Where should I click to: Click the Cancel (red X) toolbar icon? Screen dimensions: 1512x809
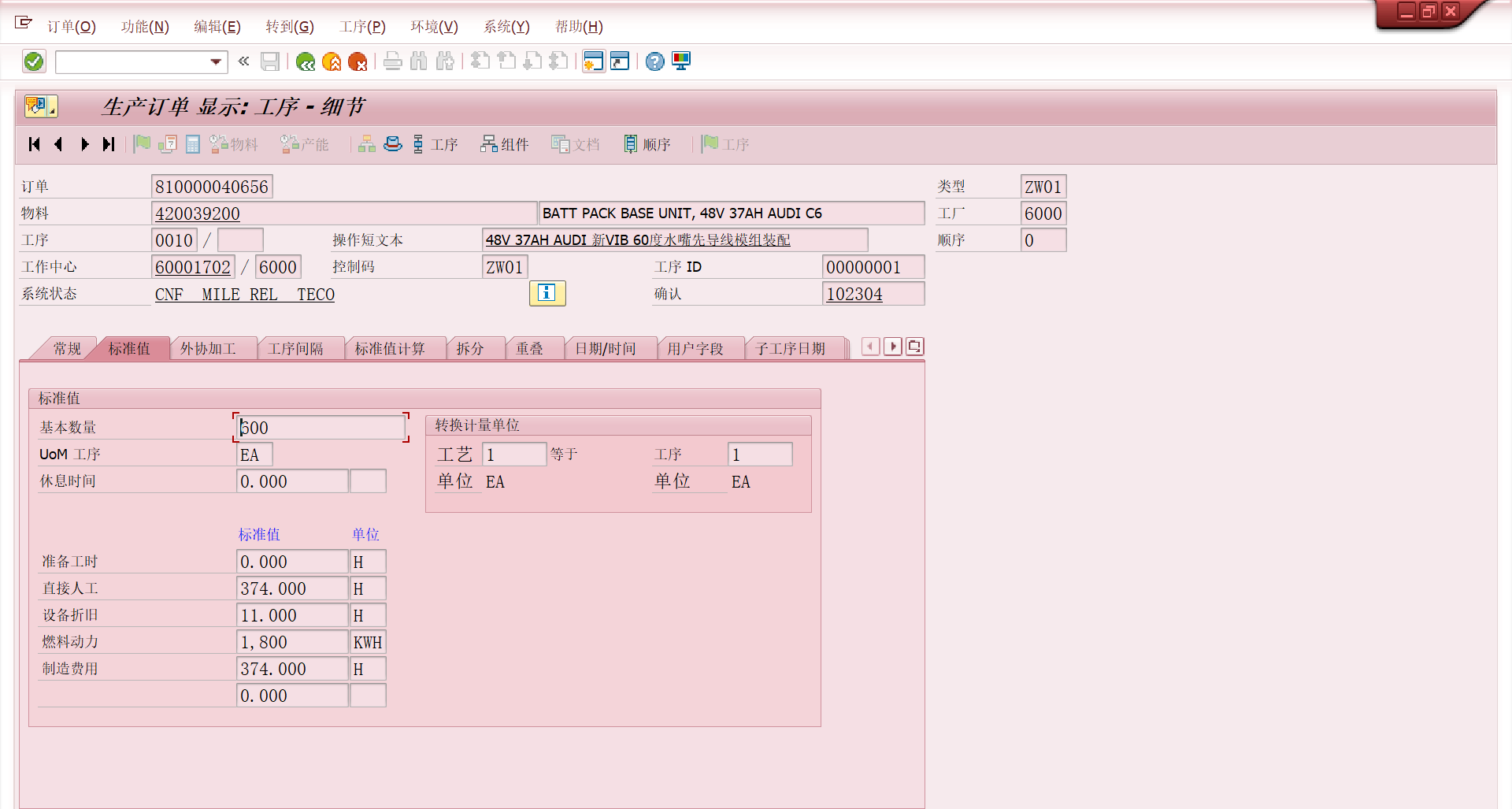tap(360, 61)
